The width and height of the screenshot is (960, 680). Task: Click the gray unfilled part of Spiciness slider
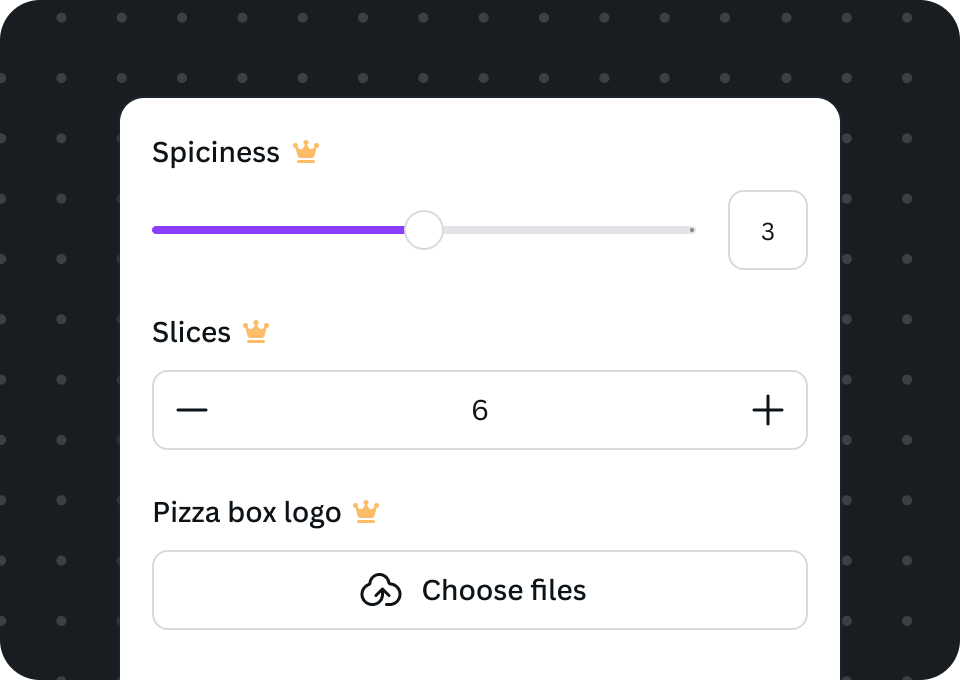tap(569, 230)
